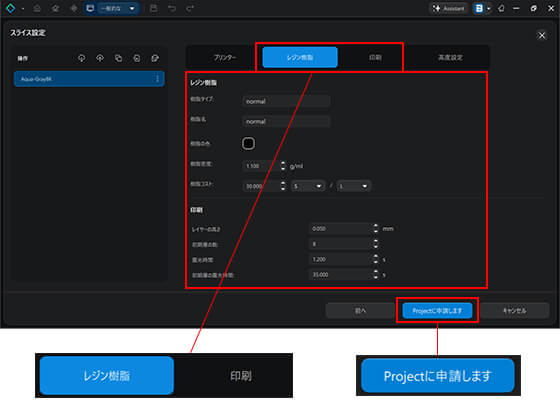Open the Assistant panel button
Image resolution: width=560 pixels, height=420 pixels.
coord(449,8)
